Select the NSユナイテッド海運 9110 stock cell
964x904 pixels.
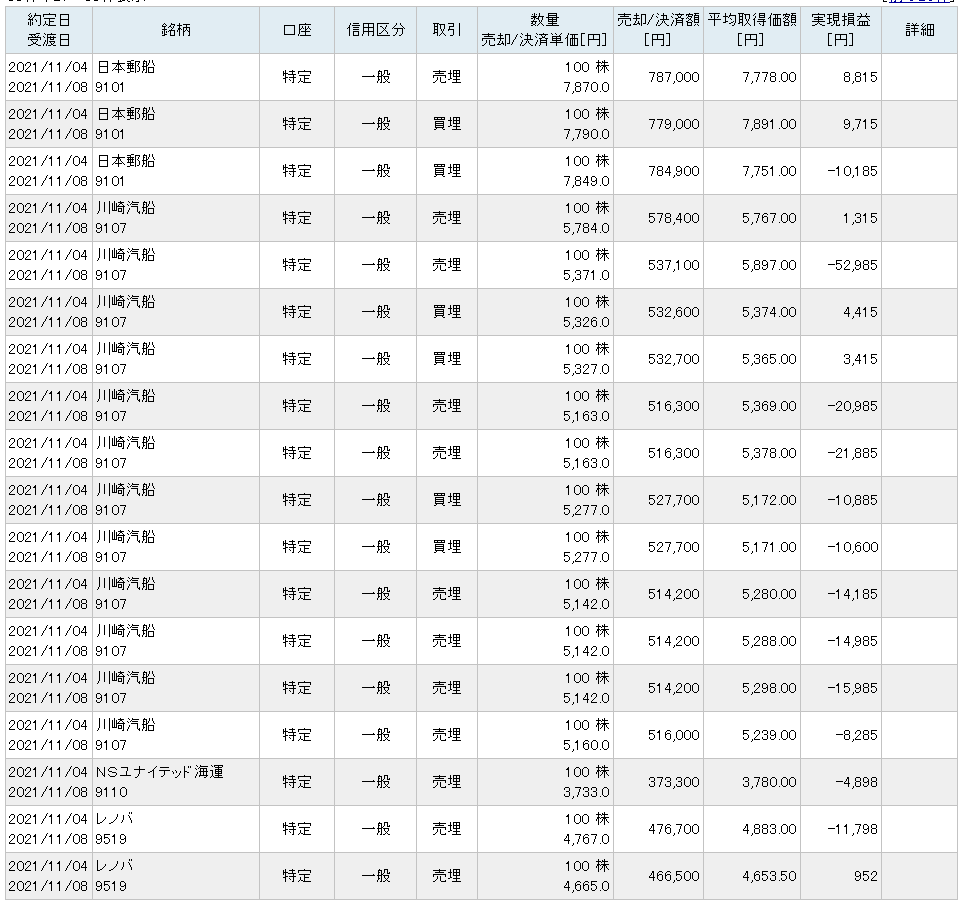click(x=176, y=782)
